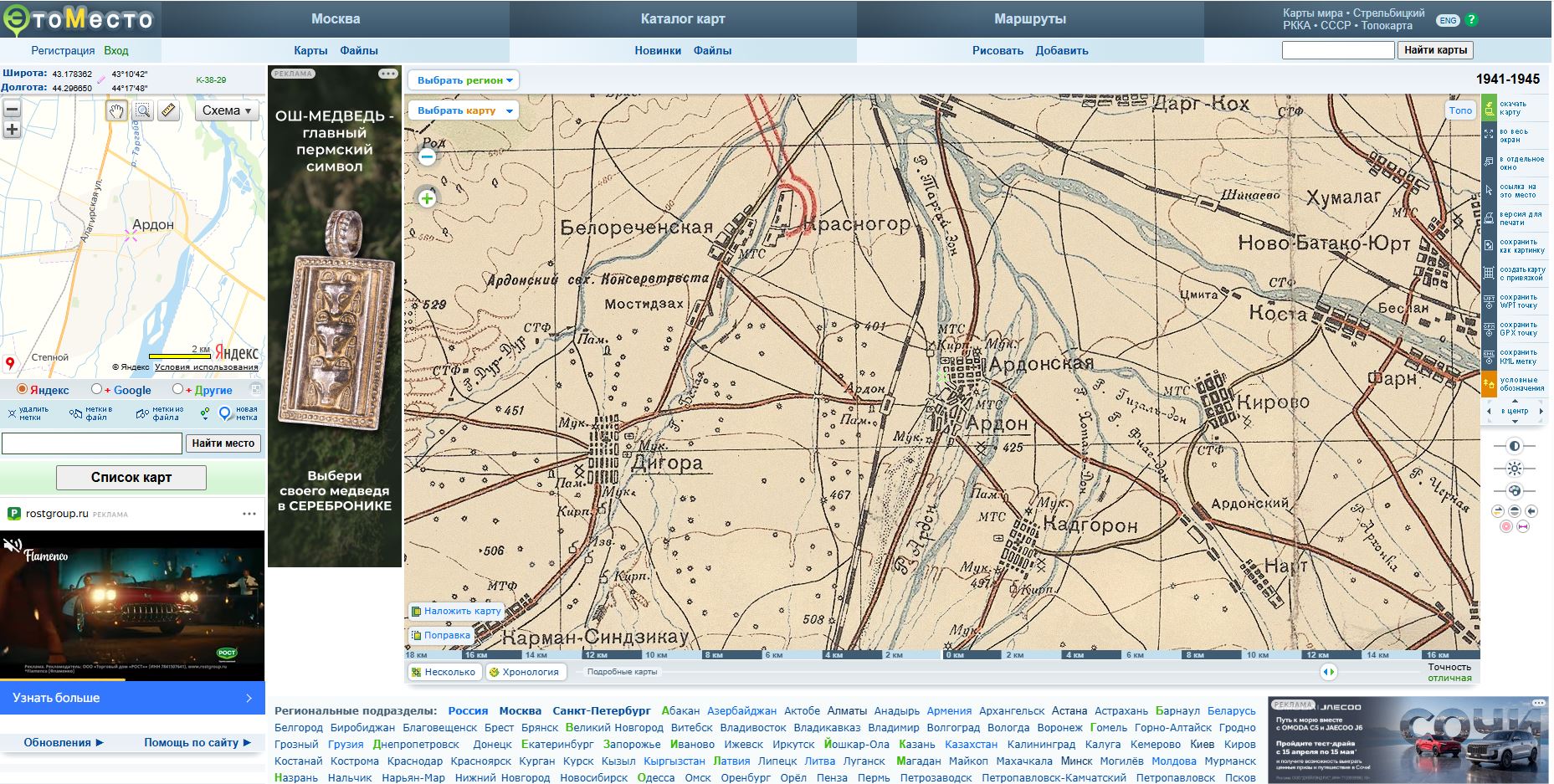This screenshot has height=784, width=1554.
Task: Click the map search input field at top right
Action: click(x=1338, y=50)
